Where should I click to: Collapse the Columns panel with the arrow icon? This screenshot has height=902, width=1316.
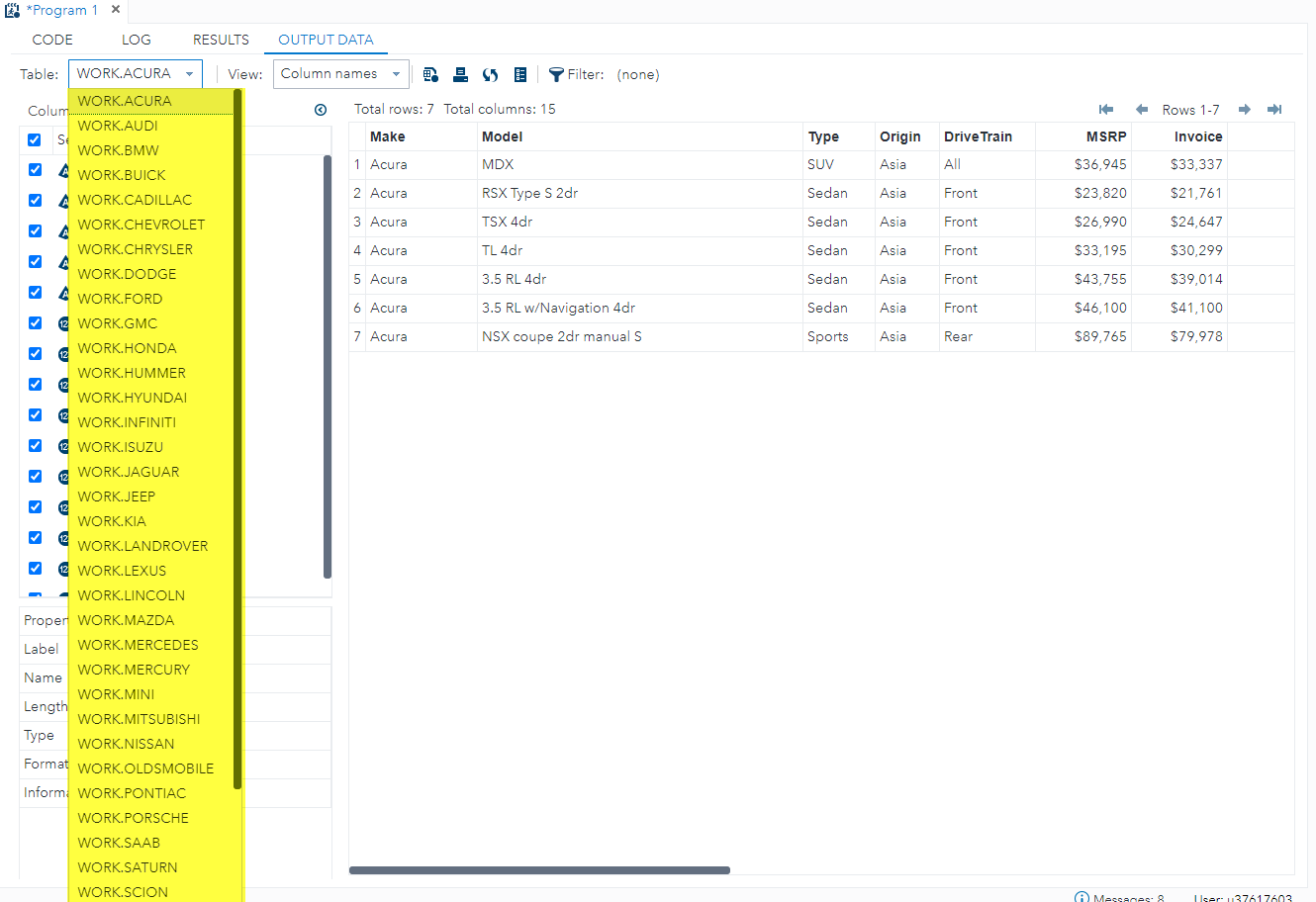321,110
